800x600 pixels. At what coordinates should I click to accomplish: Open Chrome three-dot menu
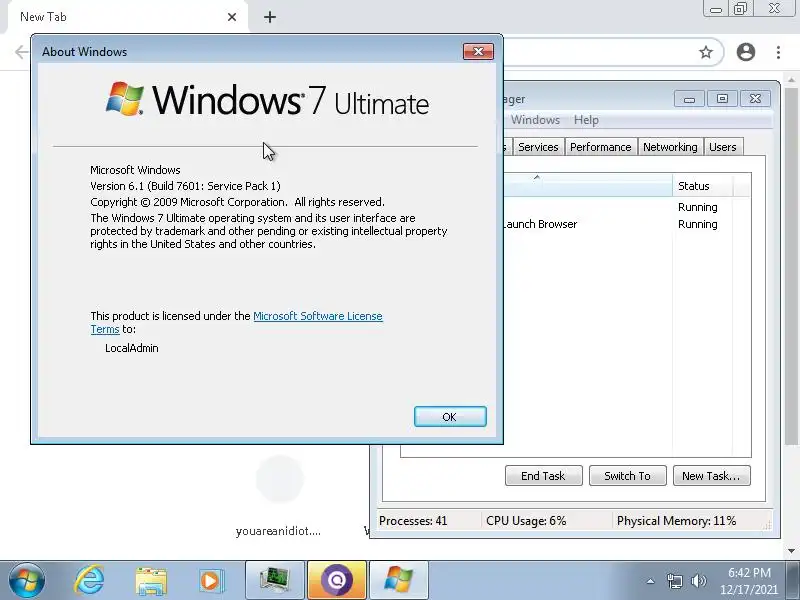tap(778, 52)
